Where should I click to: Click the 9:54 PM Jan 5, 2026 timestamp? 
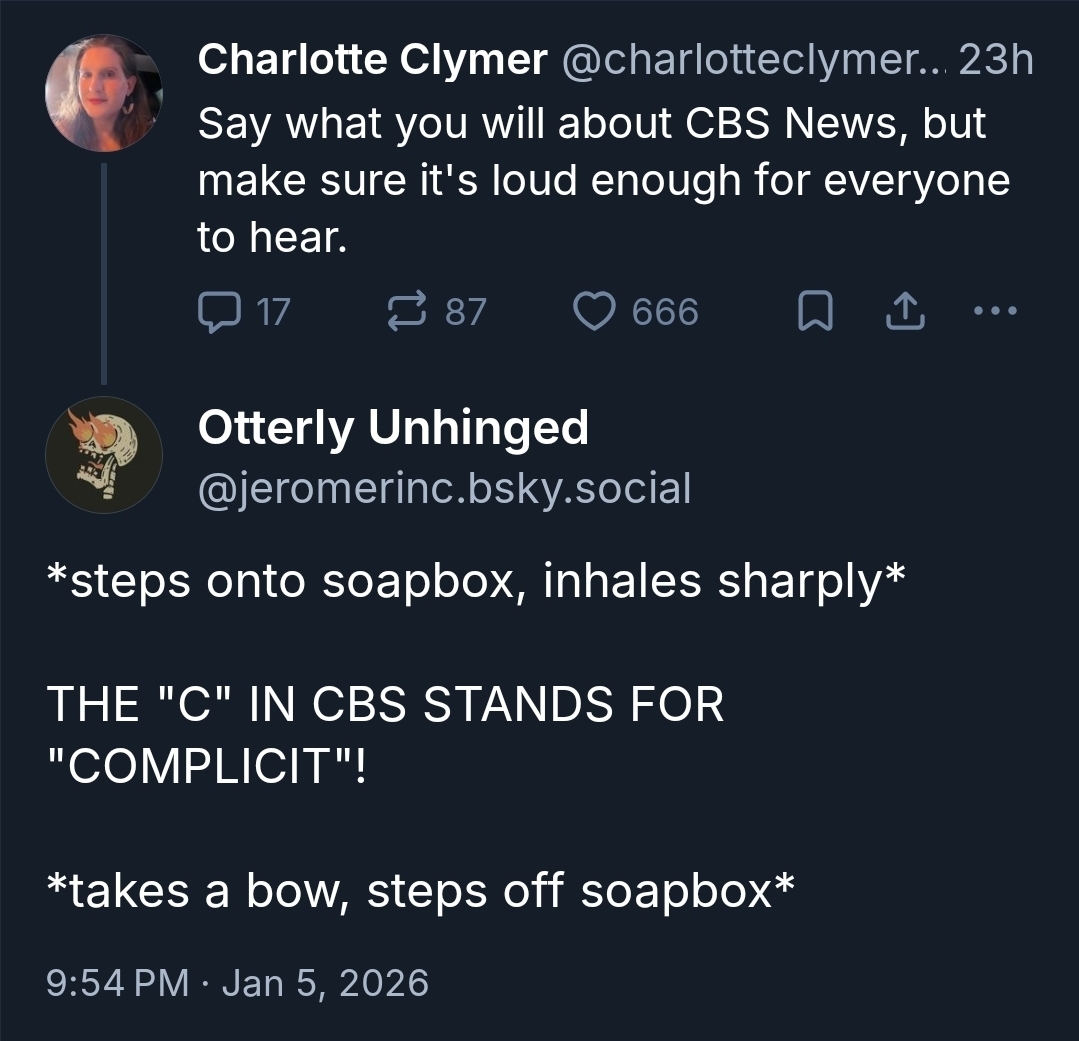[x=238, y=982]
